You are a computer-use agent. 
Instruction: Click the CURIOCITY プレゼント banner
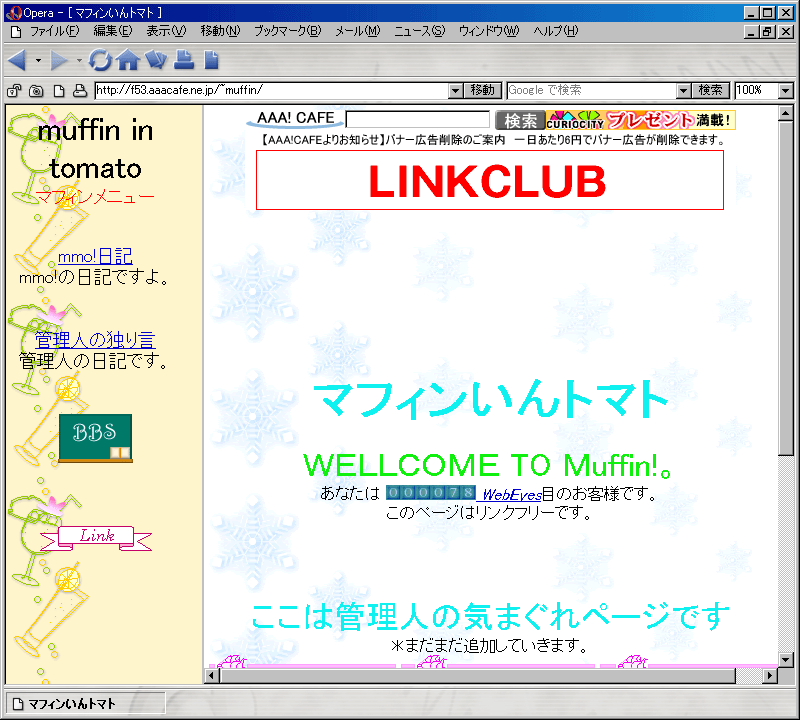641,120
